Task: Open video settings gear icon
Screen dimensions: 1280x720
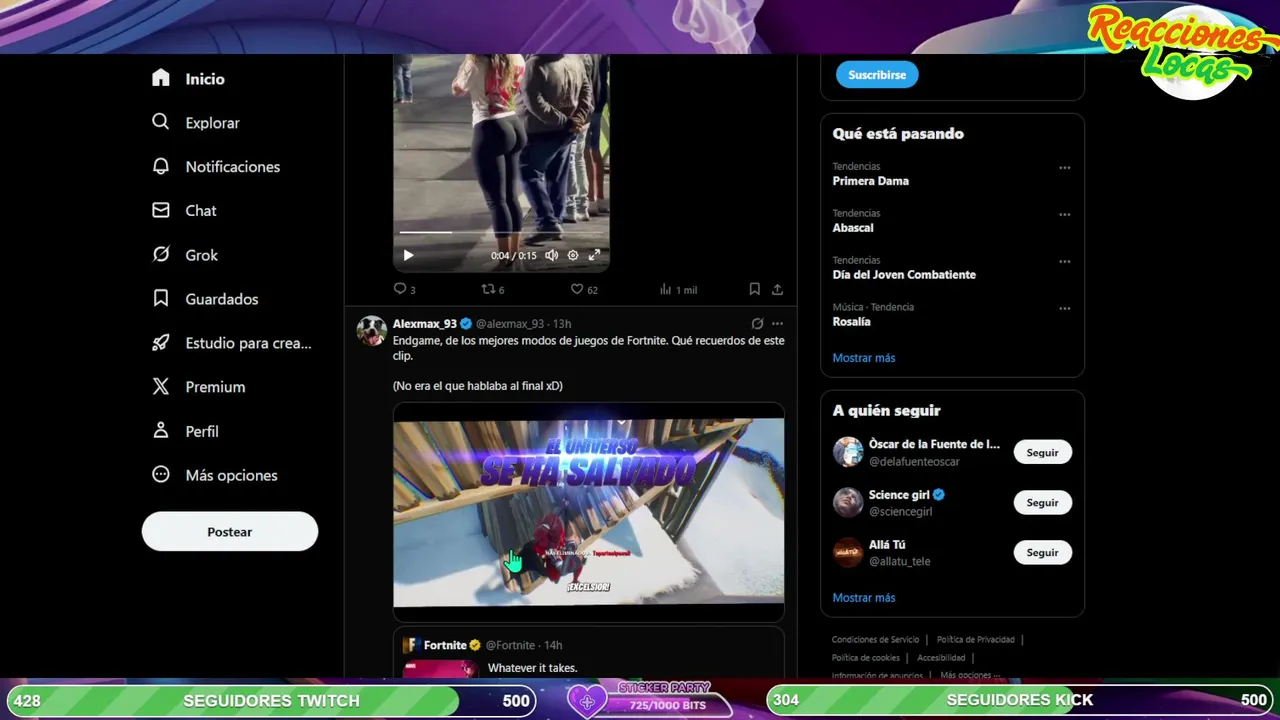Action: coord(573,255)
